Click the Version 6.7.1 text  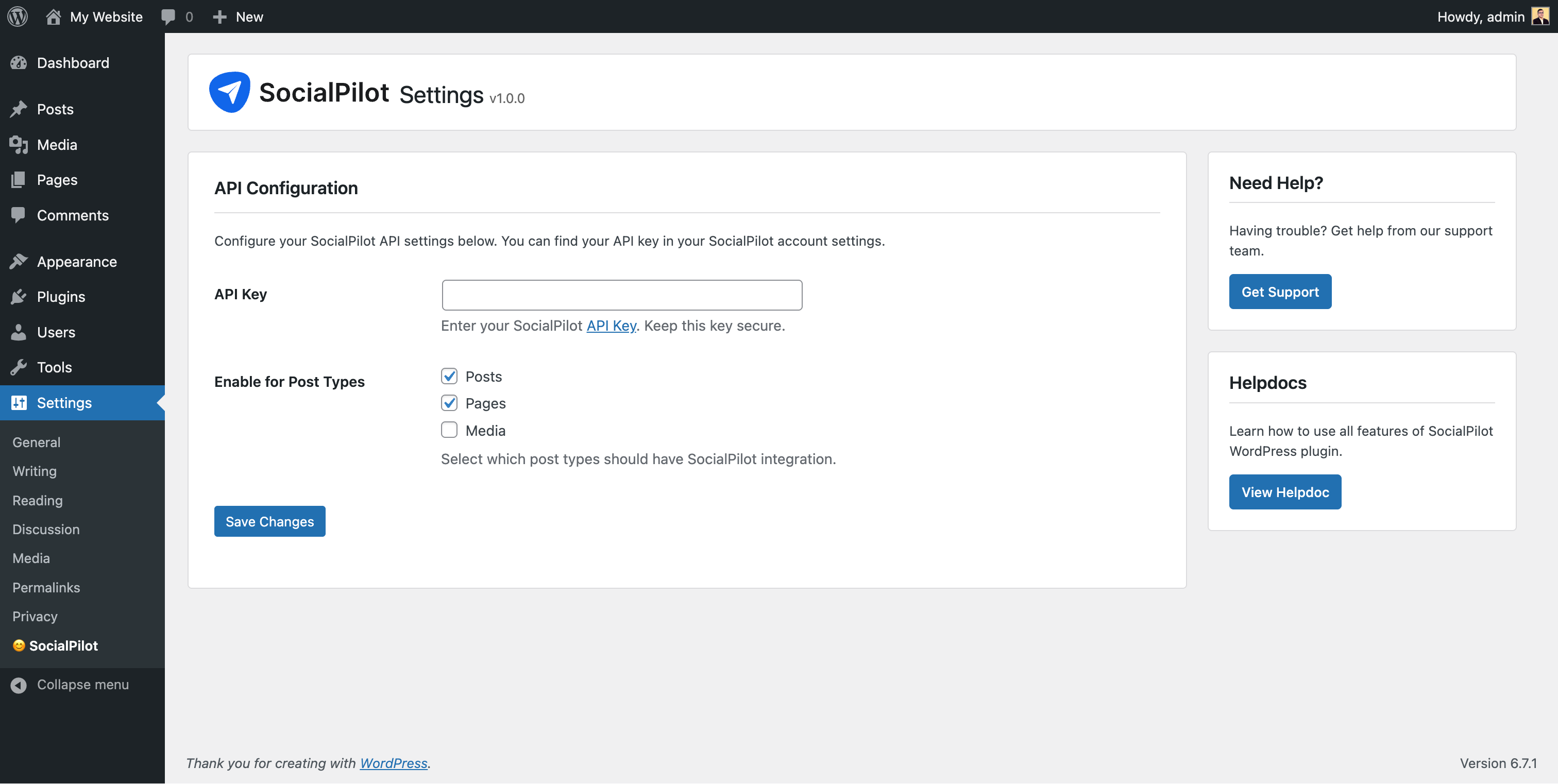point(1498,763)
